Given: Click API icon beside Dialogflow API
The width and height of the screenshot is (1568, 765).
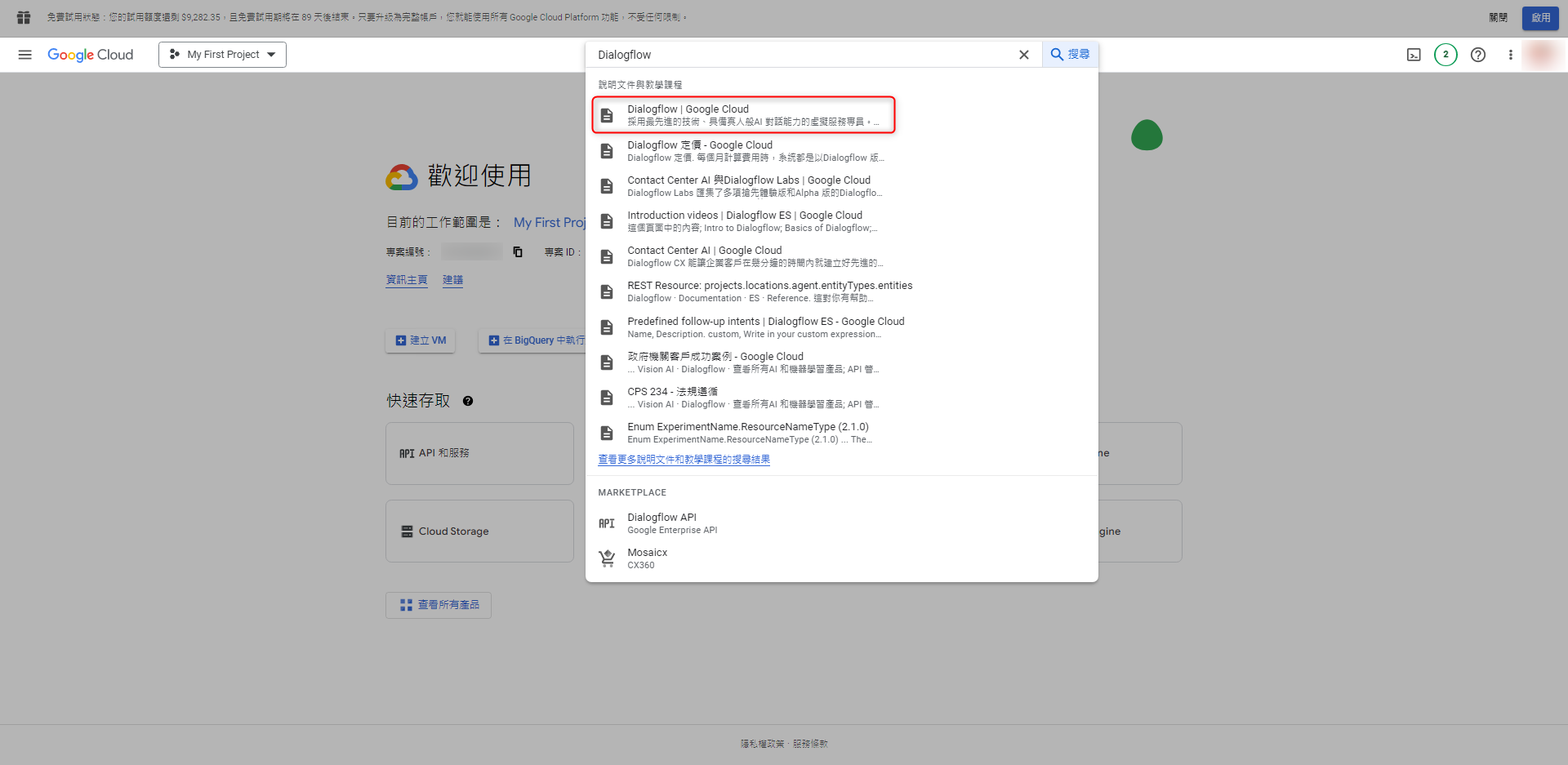Looking at the screenshot, I should pos(607,523).
